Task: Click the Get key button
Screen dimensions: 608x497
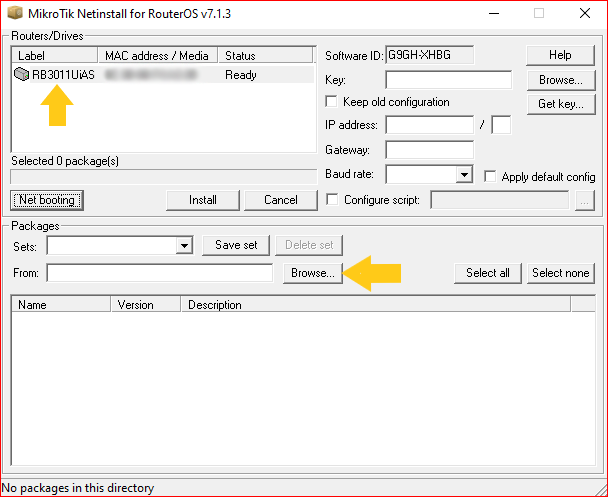Action: pos(561,104)
